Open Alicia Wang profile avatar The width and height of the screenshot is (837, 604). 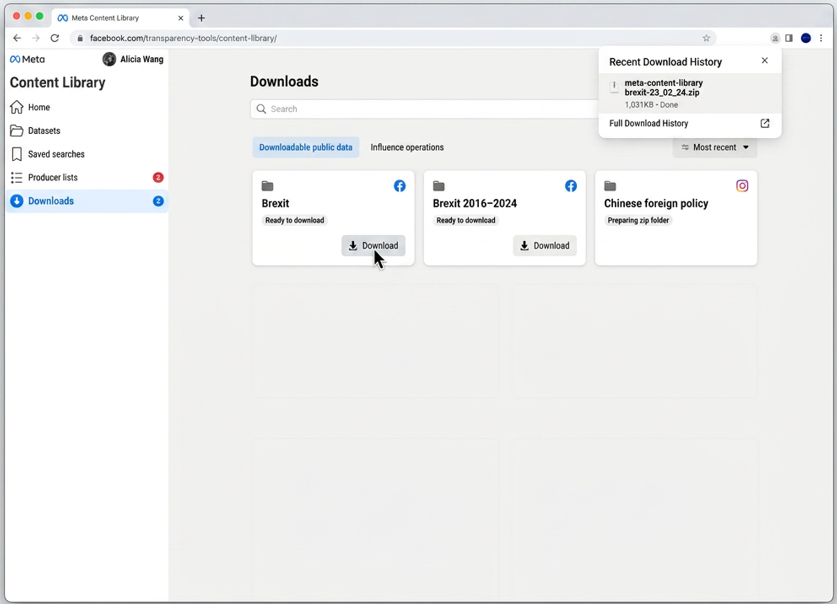109,59
